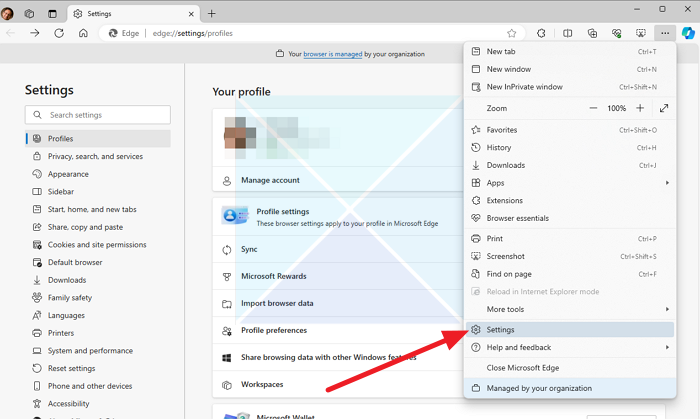Open History from the menu
The width and height of the screenshot is (700, 419).
click(570, 147)
